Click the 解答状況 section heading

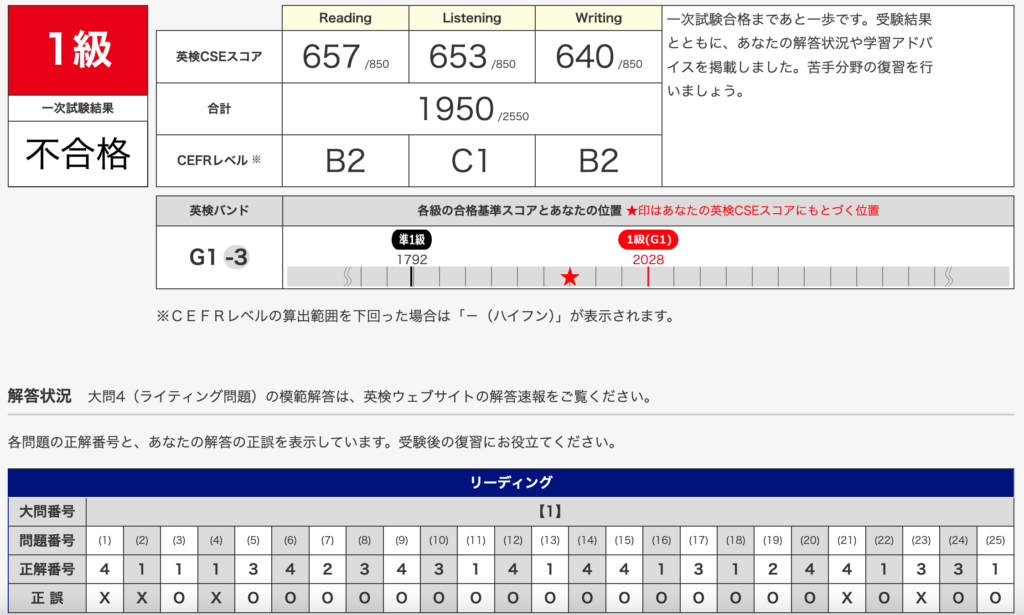click(39, 396)
